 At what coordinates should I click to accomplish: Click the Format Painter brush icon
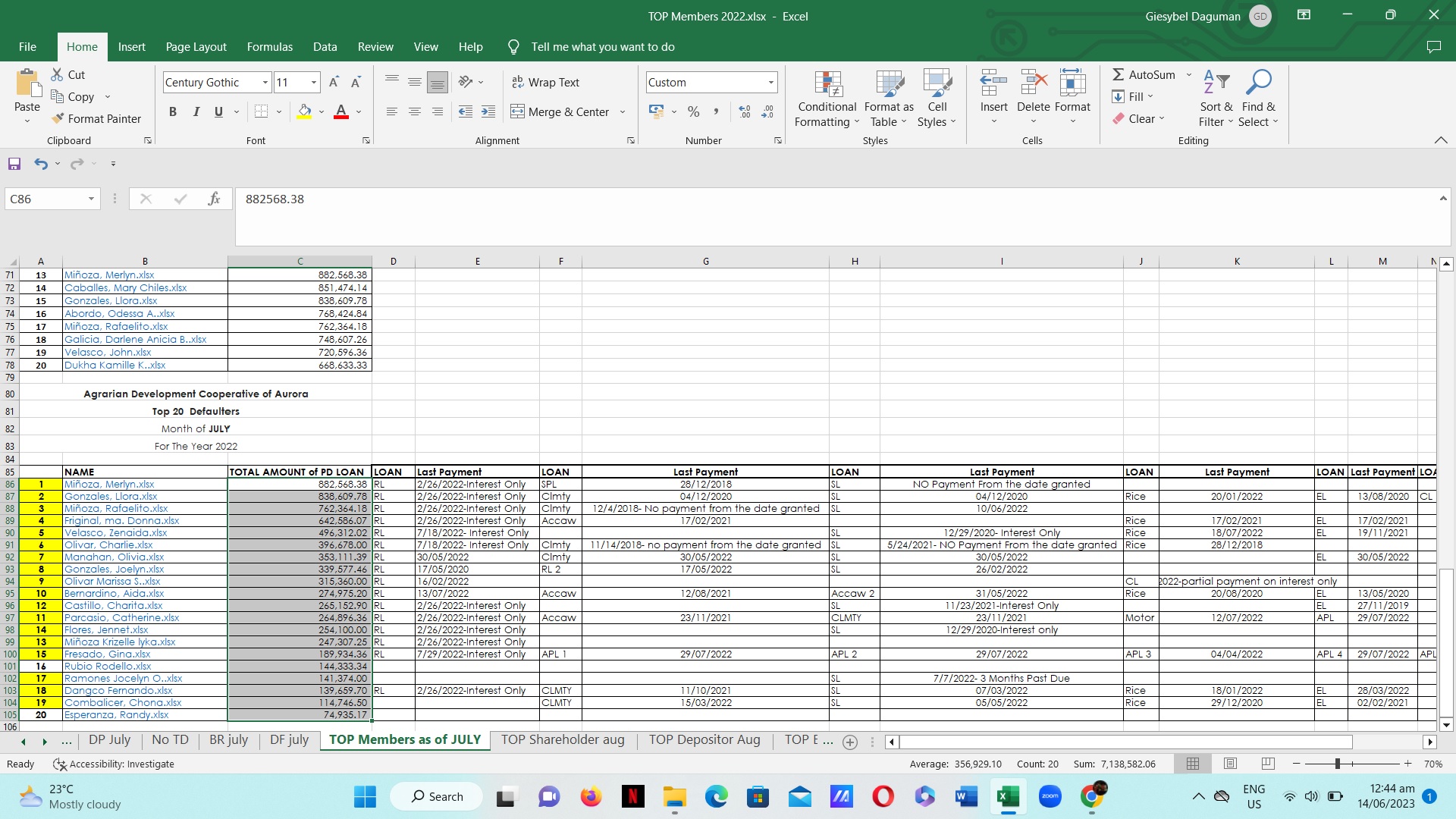pos(58,118)
